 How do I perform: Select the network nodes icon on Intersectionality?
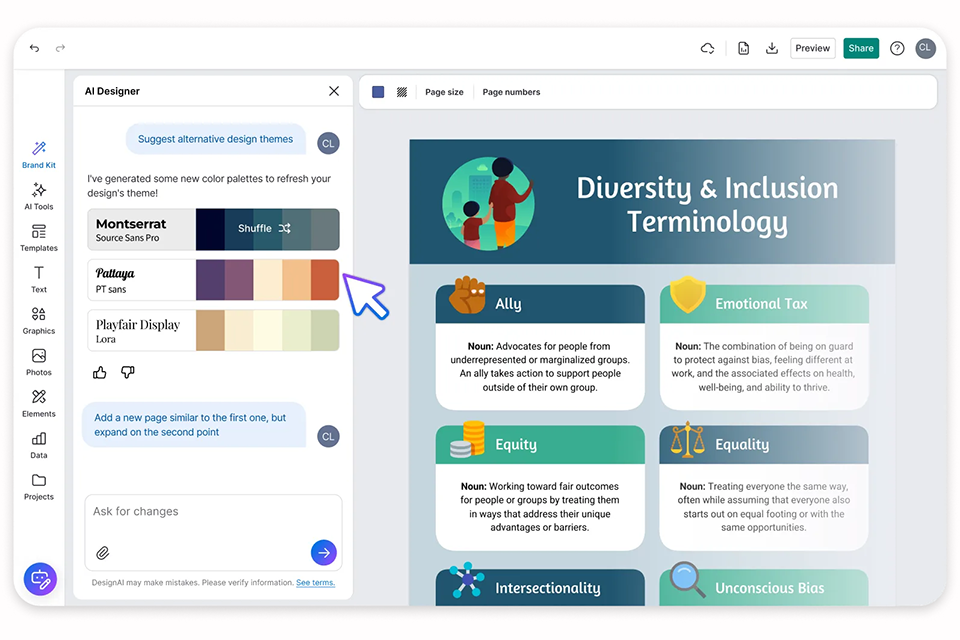point(467,580)
